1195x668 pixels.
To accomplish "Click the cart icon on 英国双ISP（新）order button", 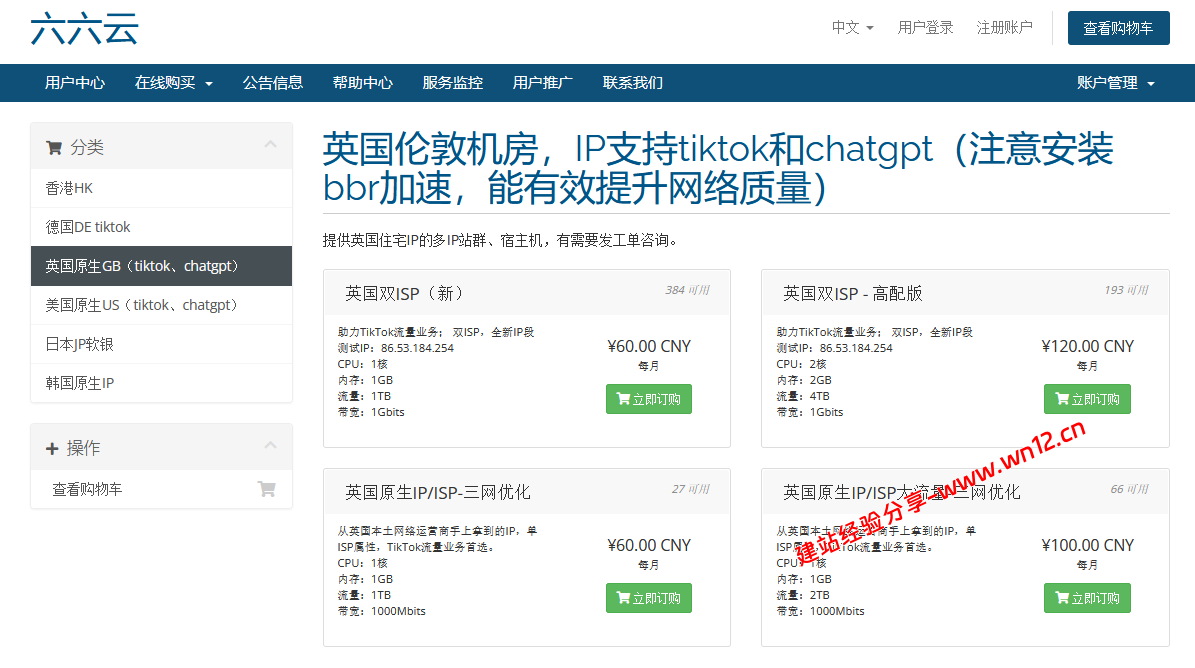I will 624,398.
